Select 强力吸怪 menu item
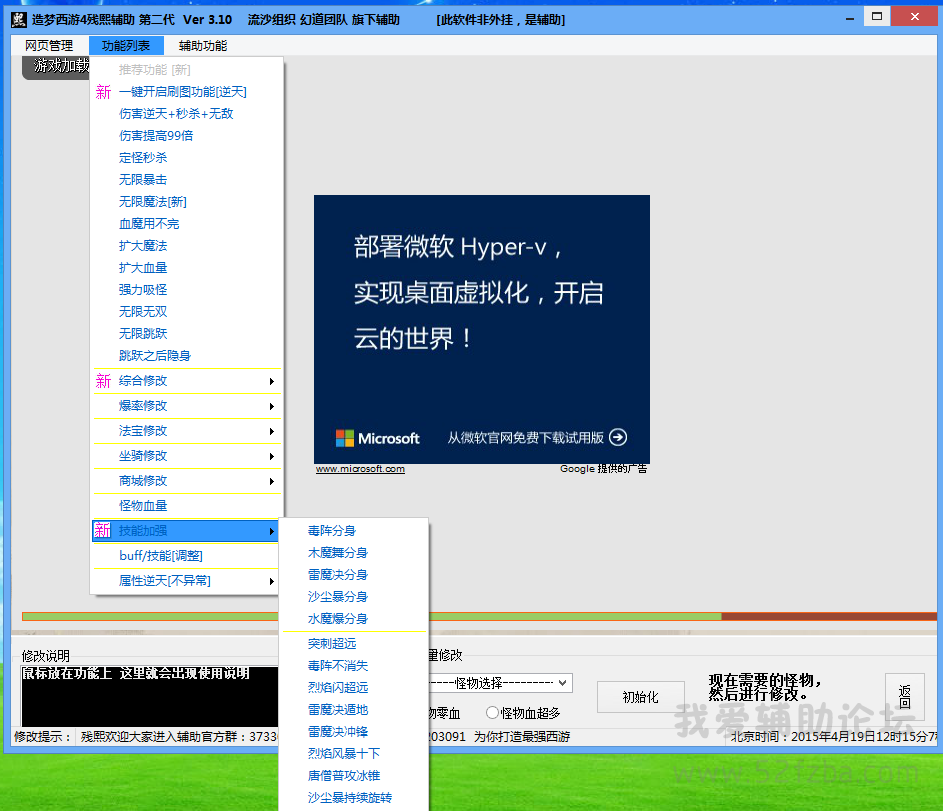 click(x=186, y=290)
